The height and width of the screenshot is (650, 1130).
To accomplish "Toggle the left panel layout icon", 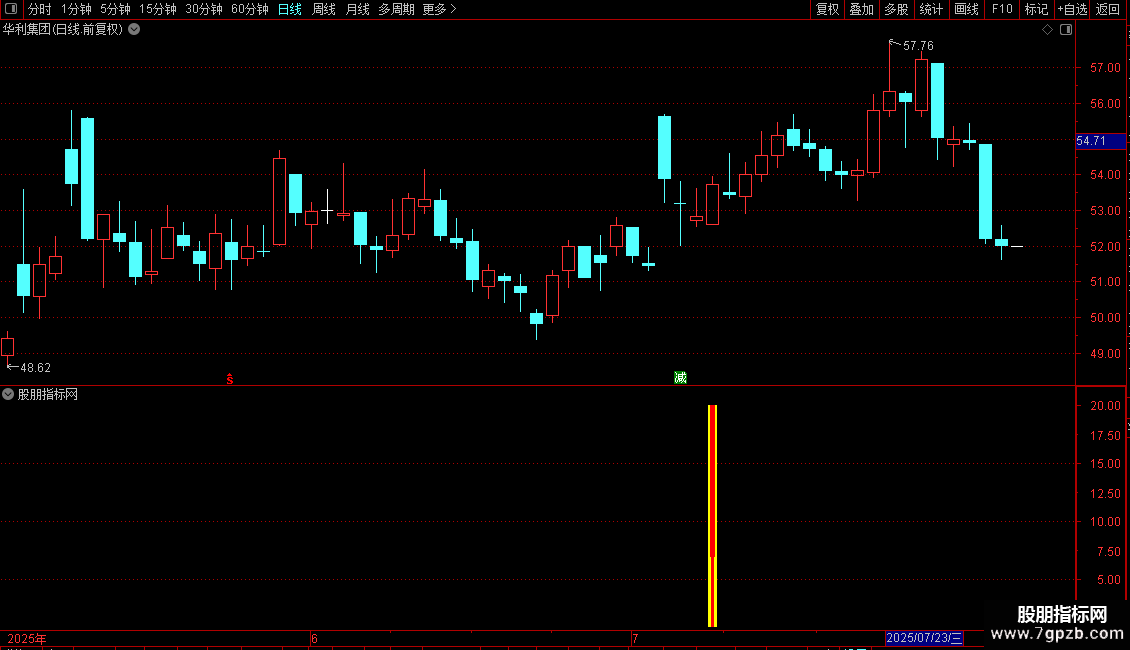I will pyautogui.click(x=11, y=9).
